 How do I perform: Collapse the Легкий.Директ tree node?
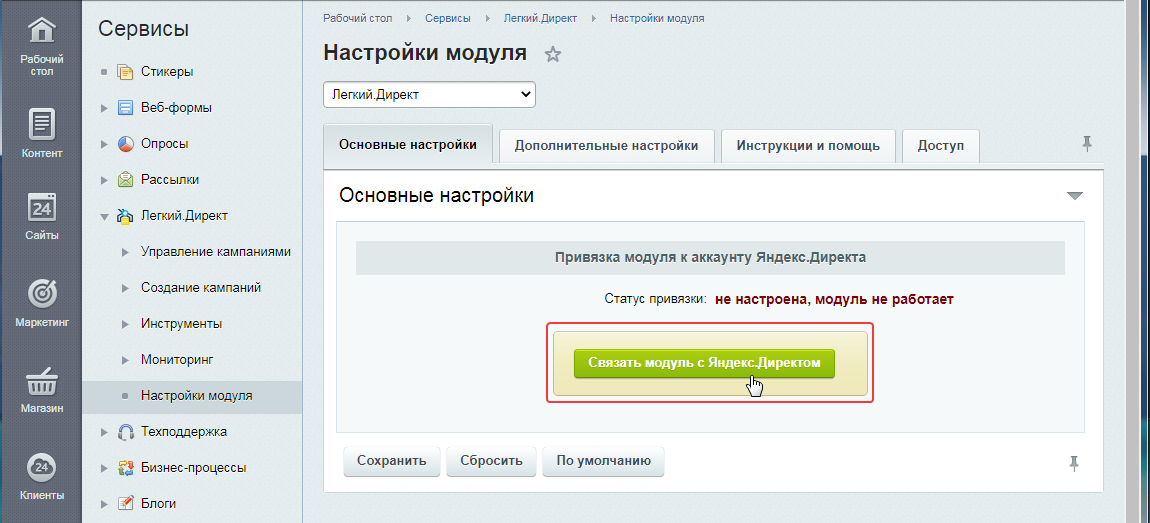point(104,217)
